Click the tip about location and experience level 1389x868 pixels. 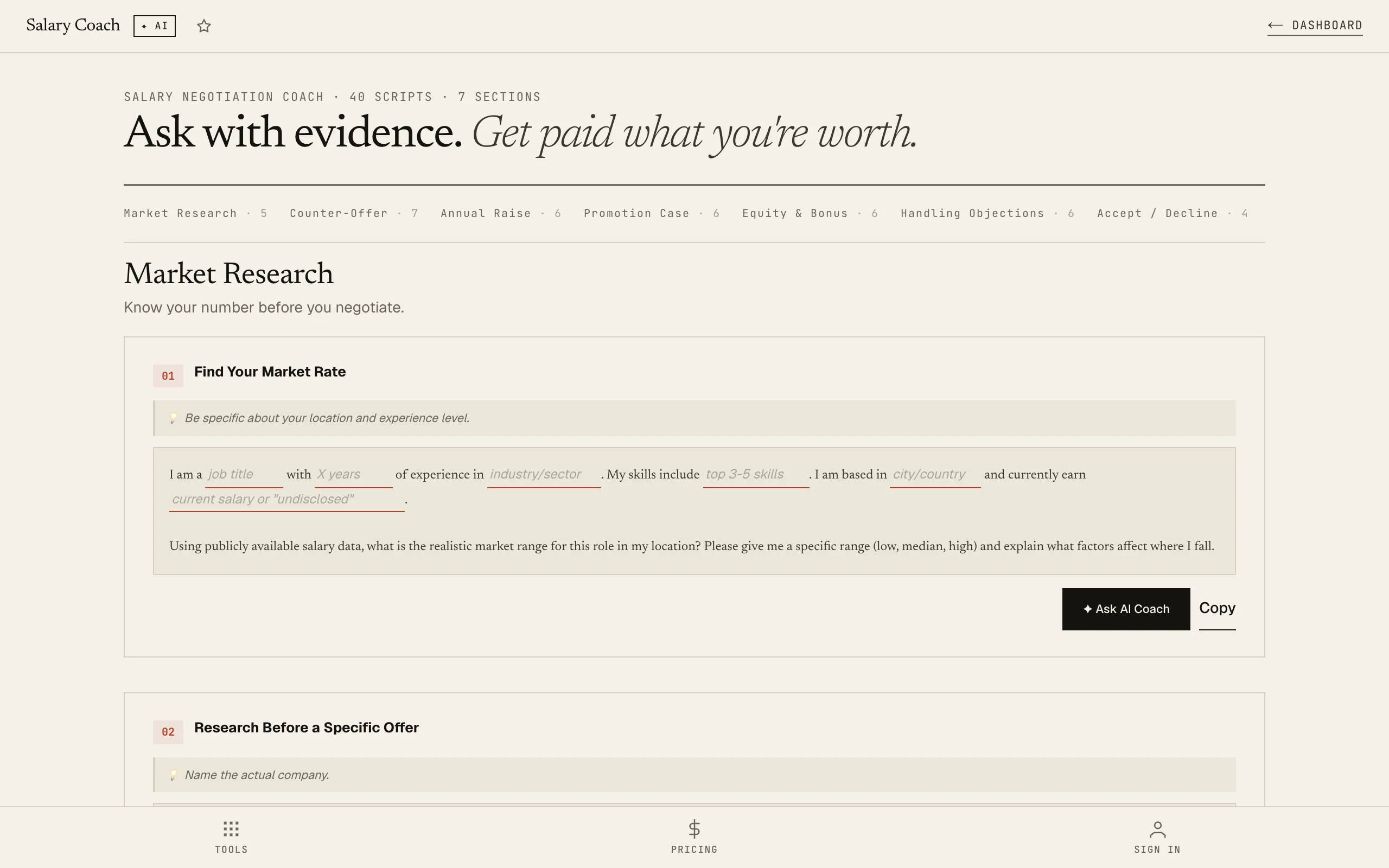[x=694, y=418]
